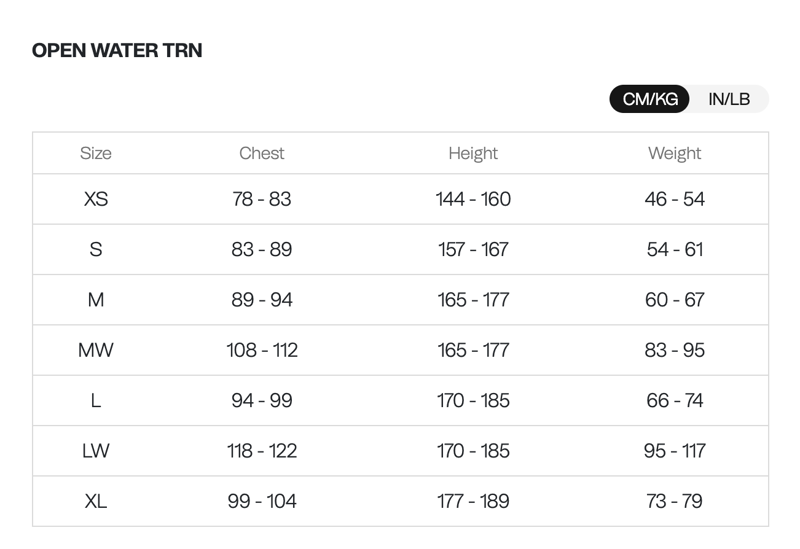
Task: Switch units to CM/KG
Action: pyautogui.click(x=650, y=99)
